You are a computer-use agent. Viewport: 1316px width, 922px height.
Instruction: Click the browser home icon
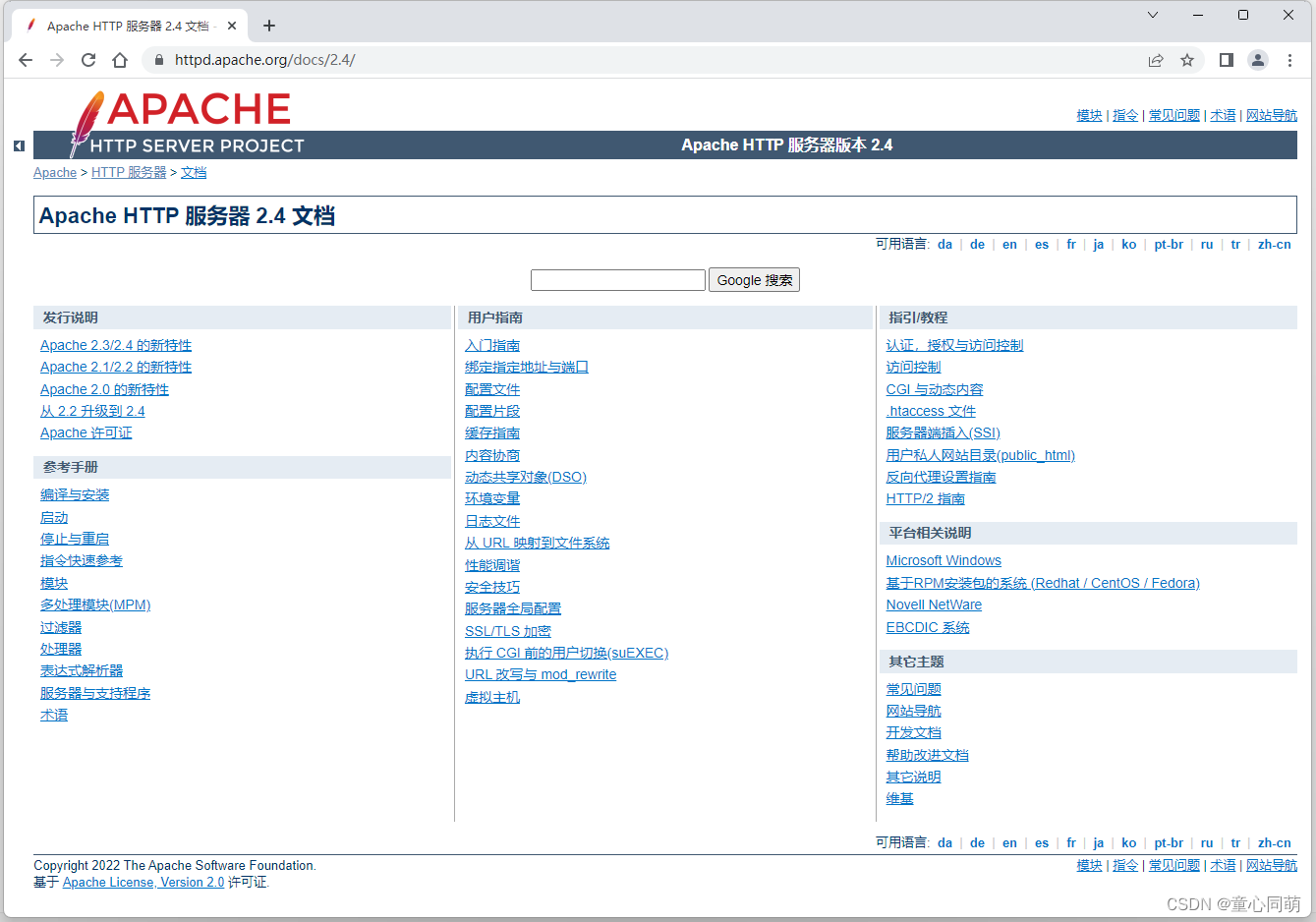(x=120, y=60)
